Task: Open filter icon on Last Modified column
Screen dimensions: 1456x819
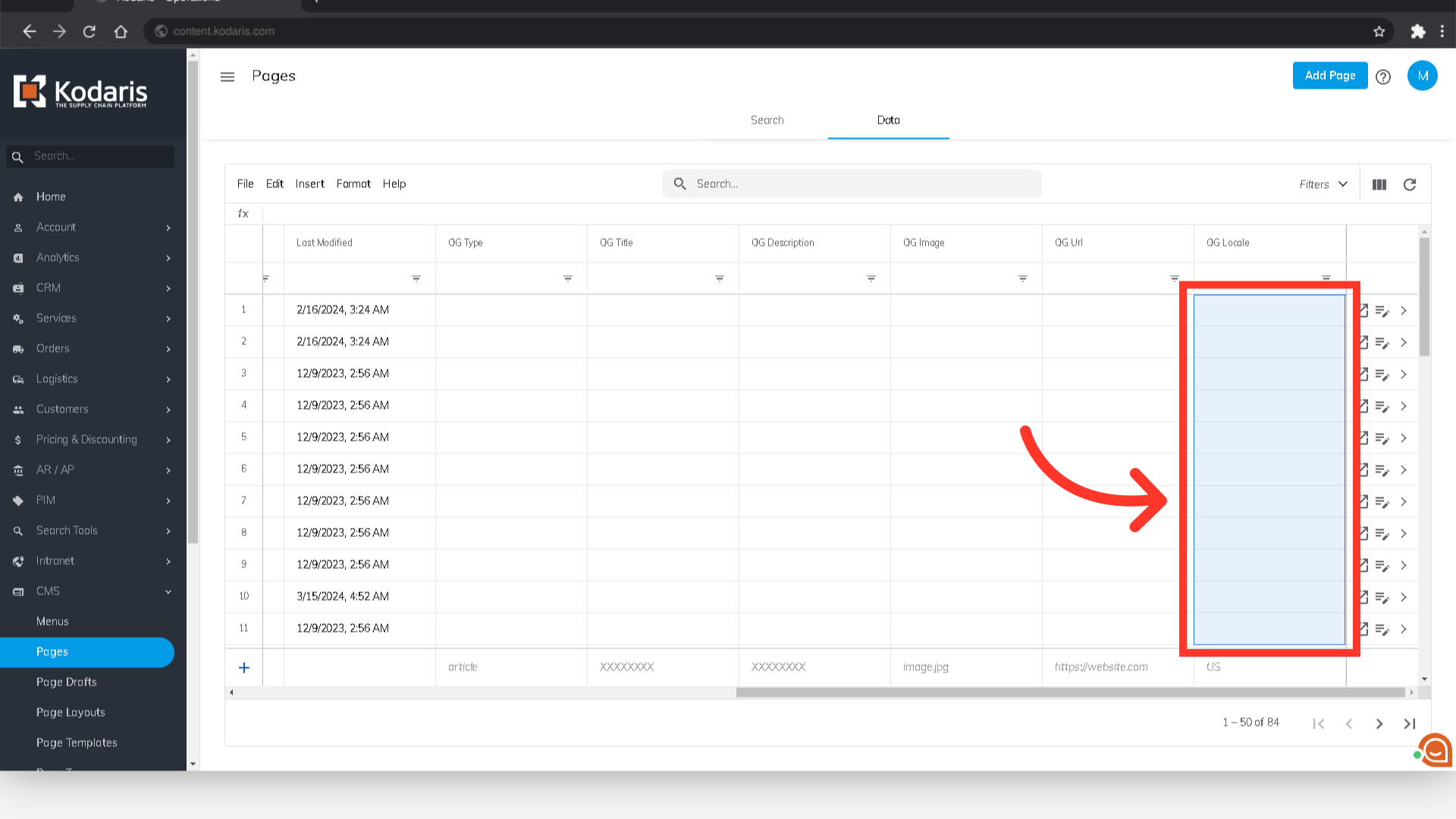Action: (x=416, y=278)
